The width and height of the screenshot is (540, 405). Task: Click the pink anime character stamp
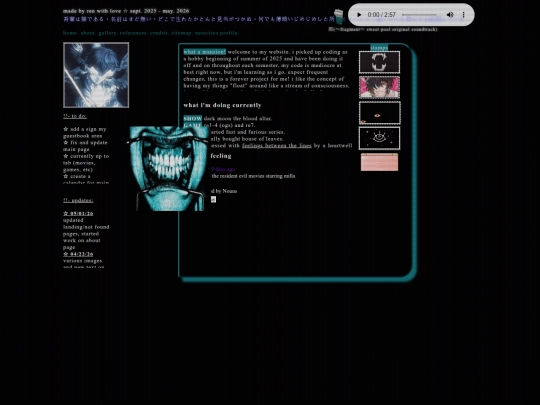click(x=380, y=87)
